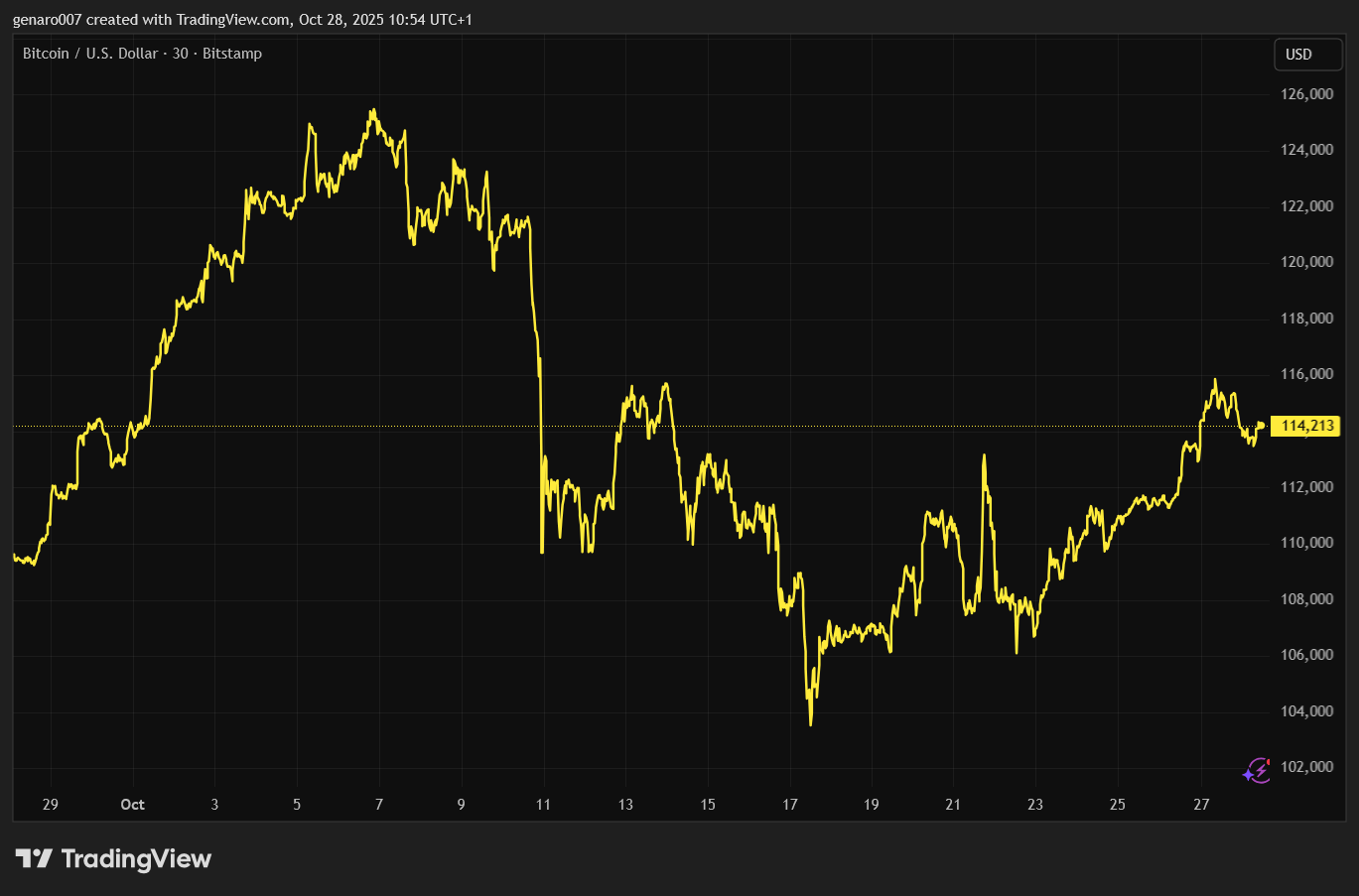Click the 23 date label on time axis
1359x896 pixels.
click(1035, 805)
